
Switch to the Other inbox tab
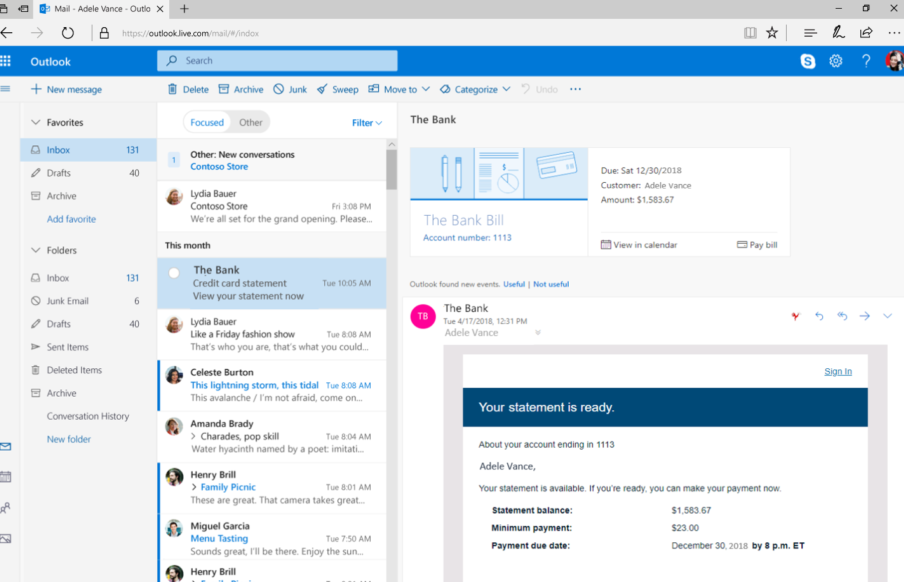coord(250,123)
